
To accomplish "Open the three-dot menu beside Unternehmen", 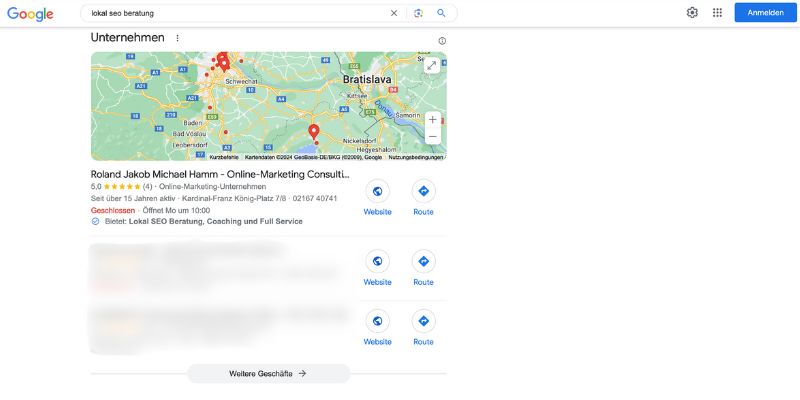I will click(178, 38).
